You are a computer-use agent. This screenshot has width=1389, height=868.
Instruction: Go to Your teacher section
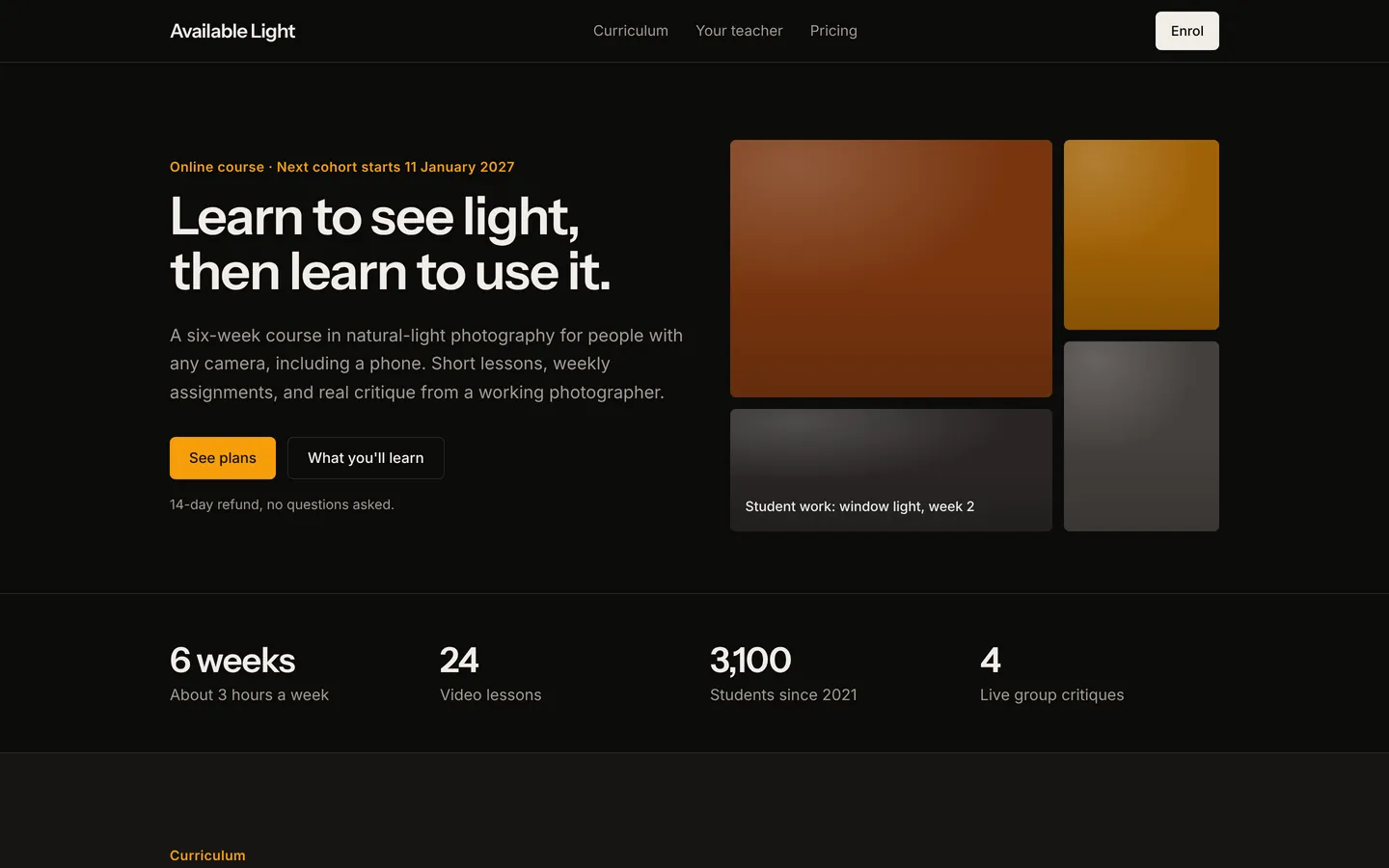[739, 31]
